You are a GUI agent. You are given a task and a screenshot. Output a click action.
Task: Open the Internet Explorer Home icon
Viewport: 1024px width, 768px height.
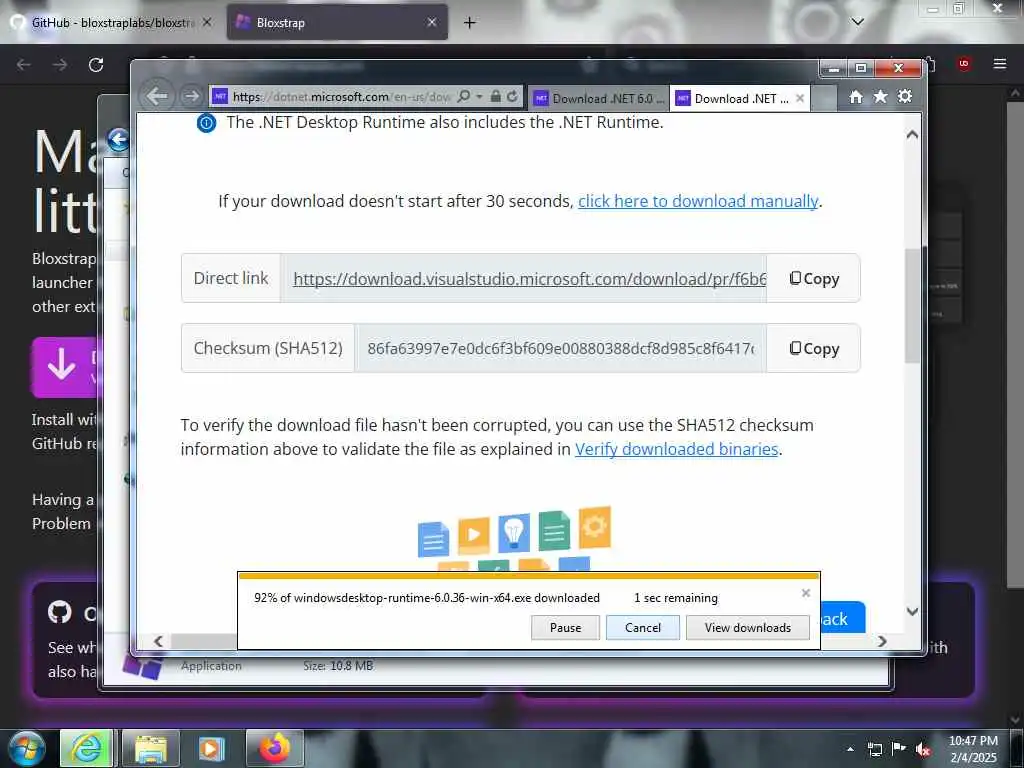click(x=856, y=97)
